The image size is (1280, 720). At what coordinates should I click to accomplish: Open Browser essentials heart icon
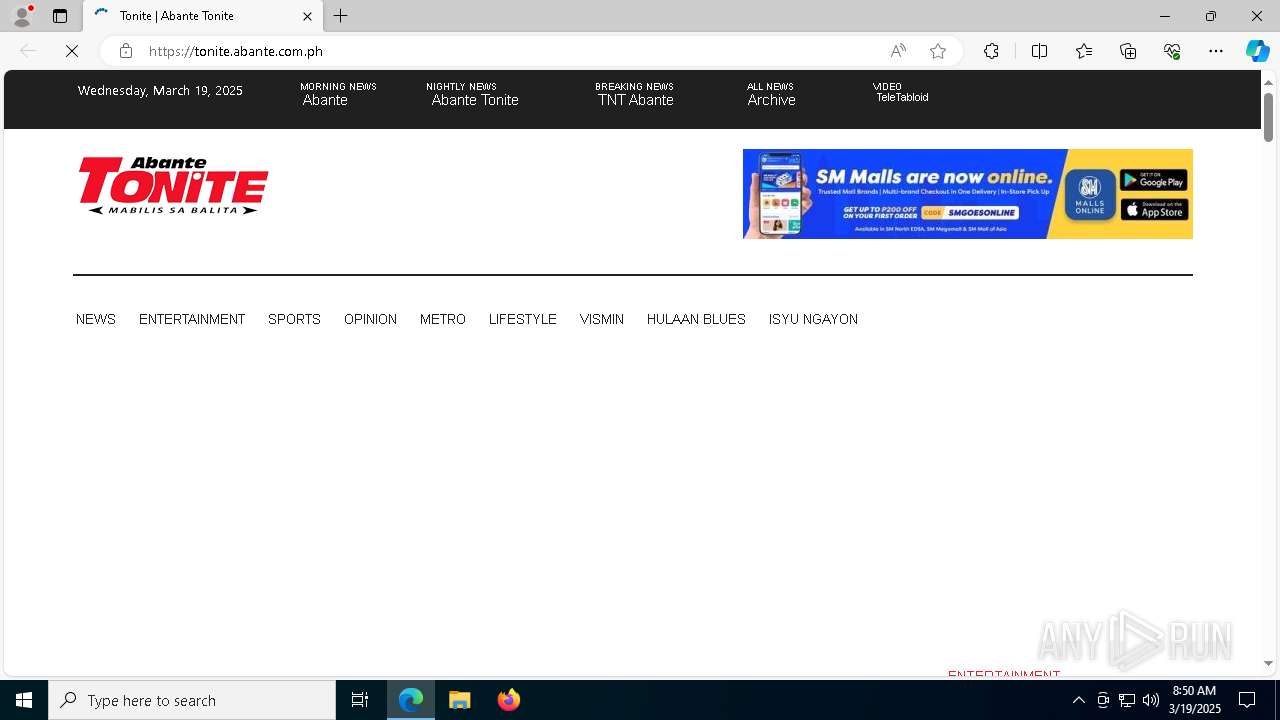1172,51
